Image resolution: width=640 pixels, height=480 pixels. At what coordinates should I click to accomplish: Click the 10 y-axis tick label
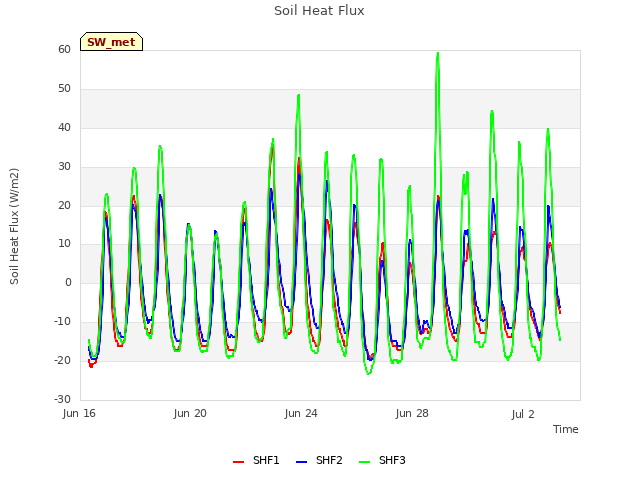coord(64,244)
